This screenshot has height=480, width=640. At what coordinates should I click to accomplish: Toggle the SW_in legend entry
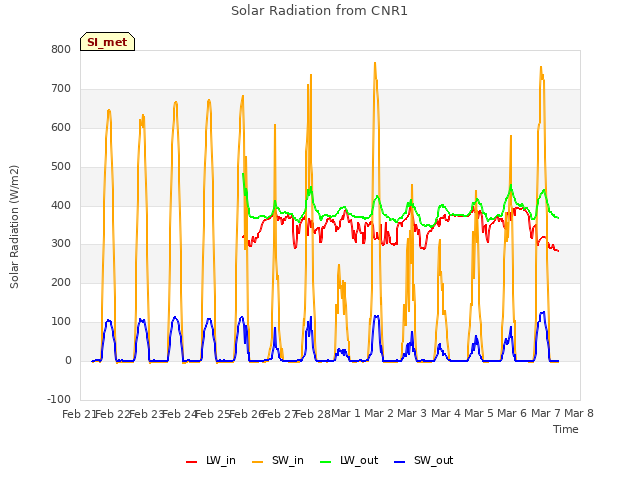coord(278,460)
